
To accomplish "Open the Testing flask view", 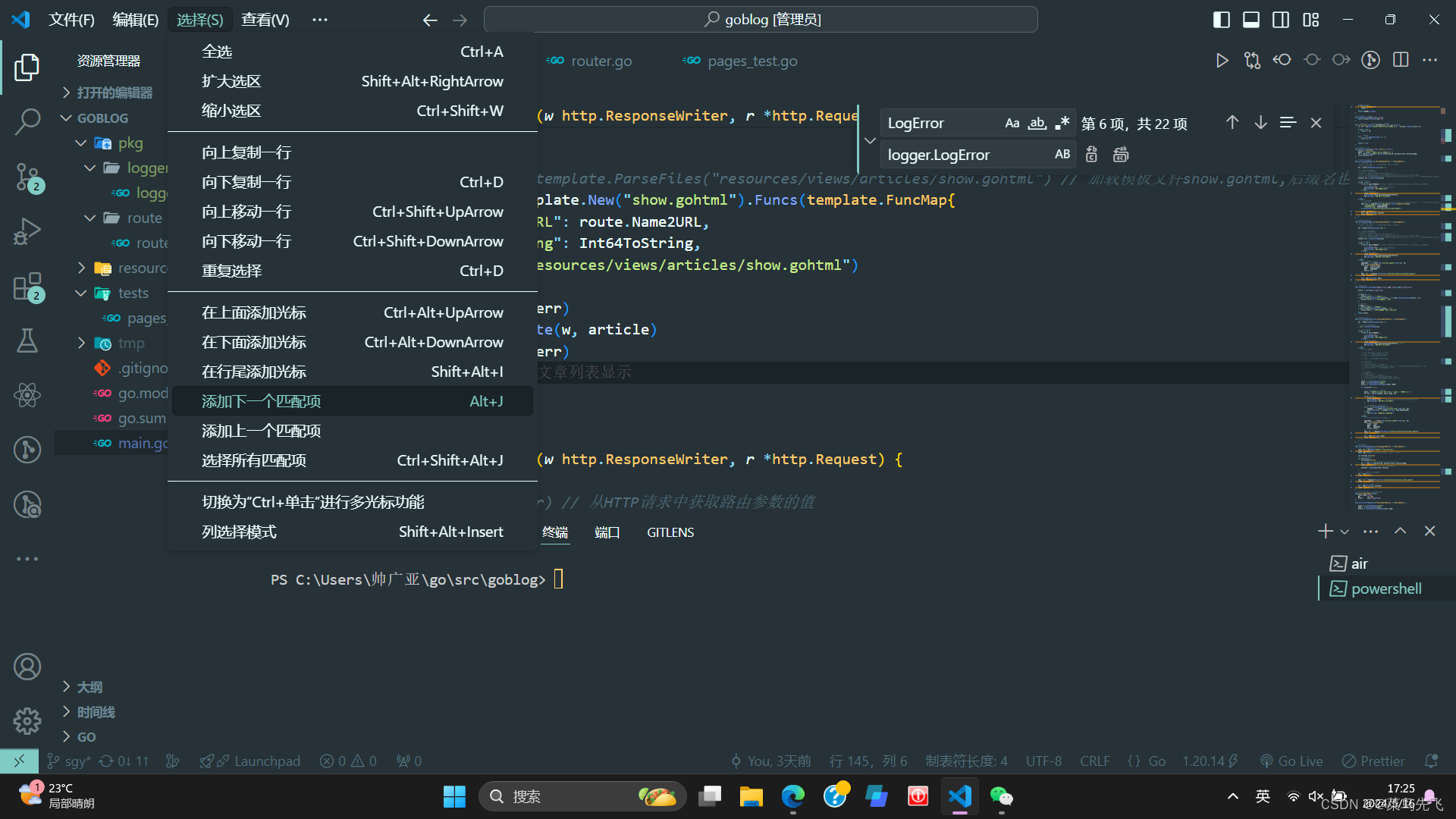I will click(x=27, y=340).
